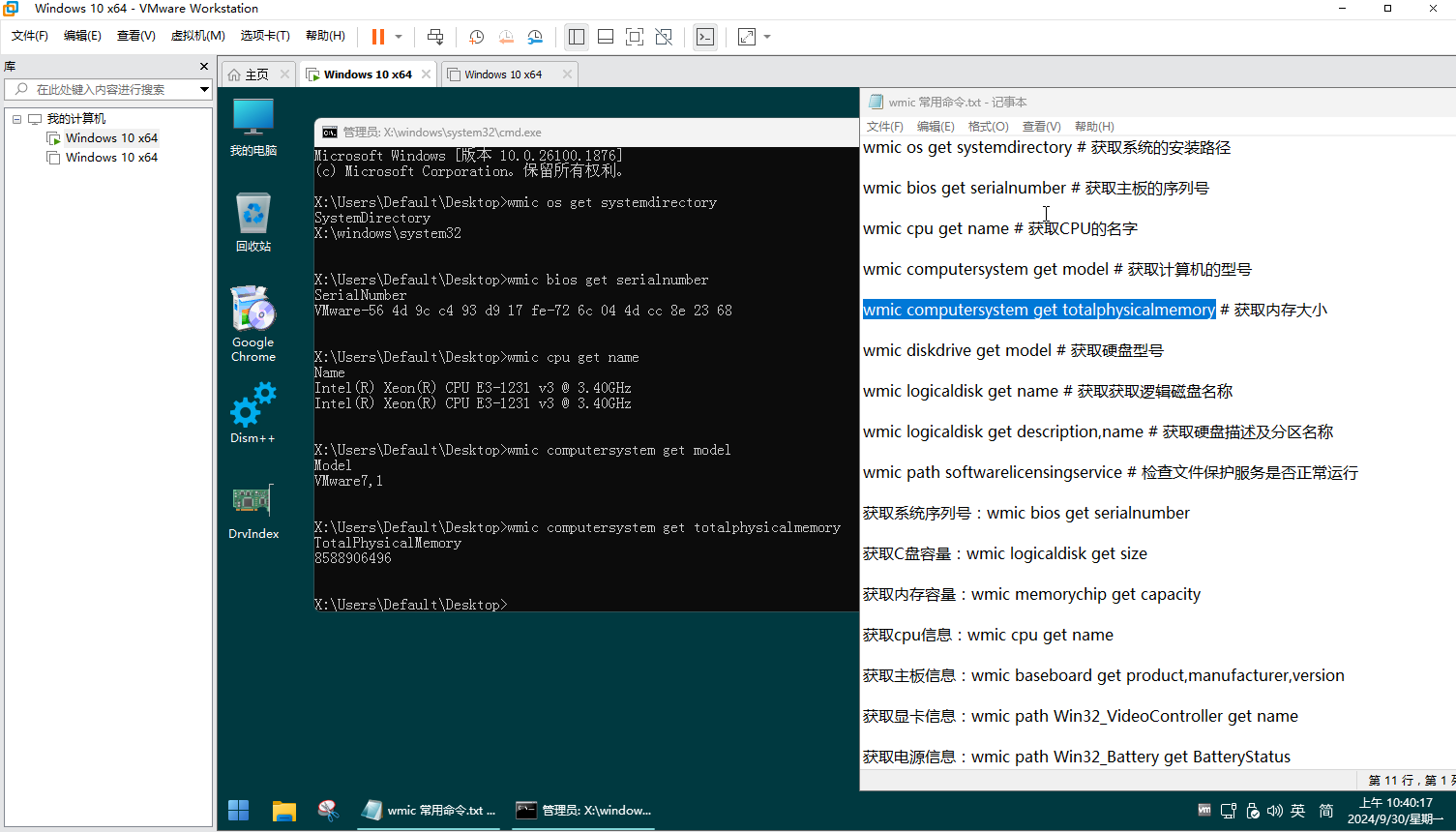Open Notepad 文件(F) menu

[x=884, y=127]
